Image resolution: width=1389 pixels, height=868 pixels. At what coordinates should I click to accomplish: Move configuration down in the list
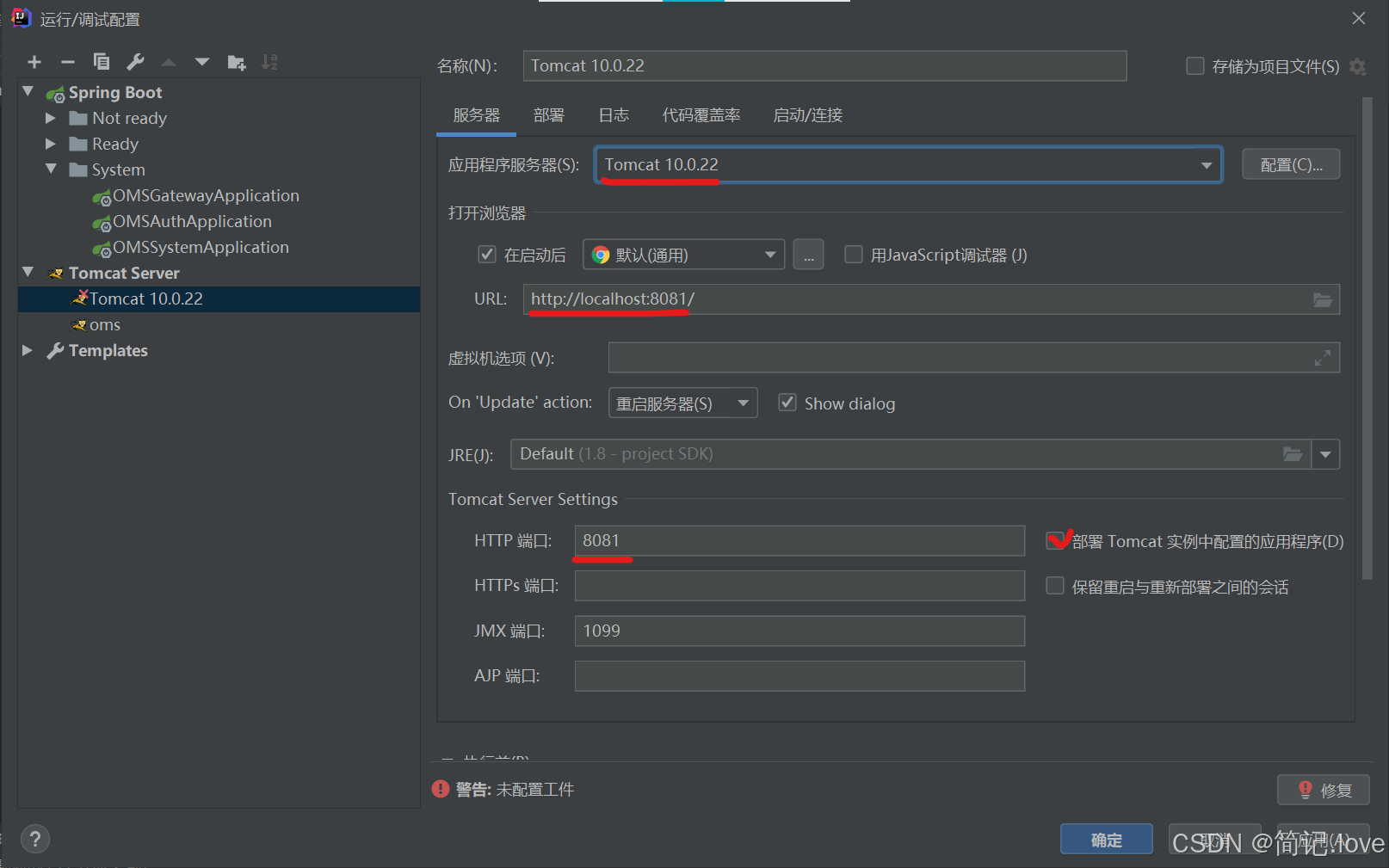coord(201,61)
